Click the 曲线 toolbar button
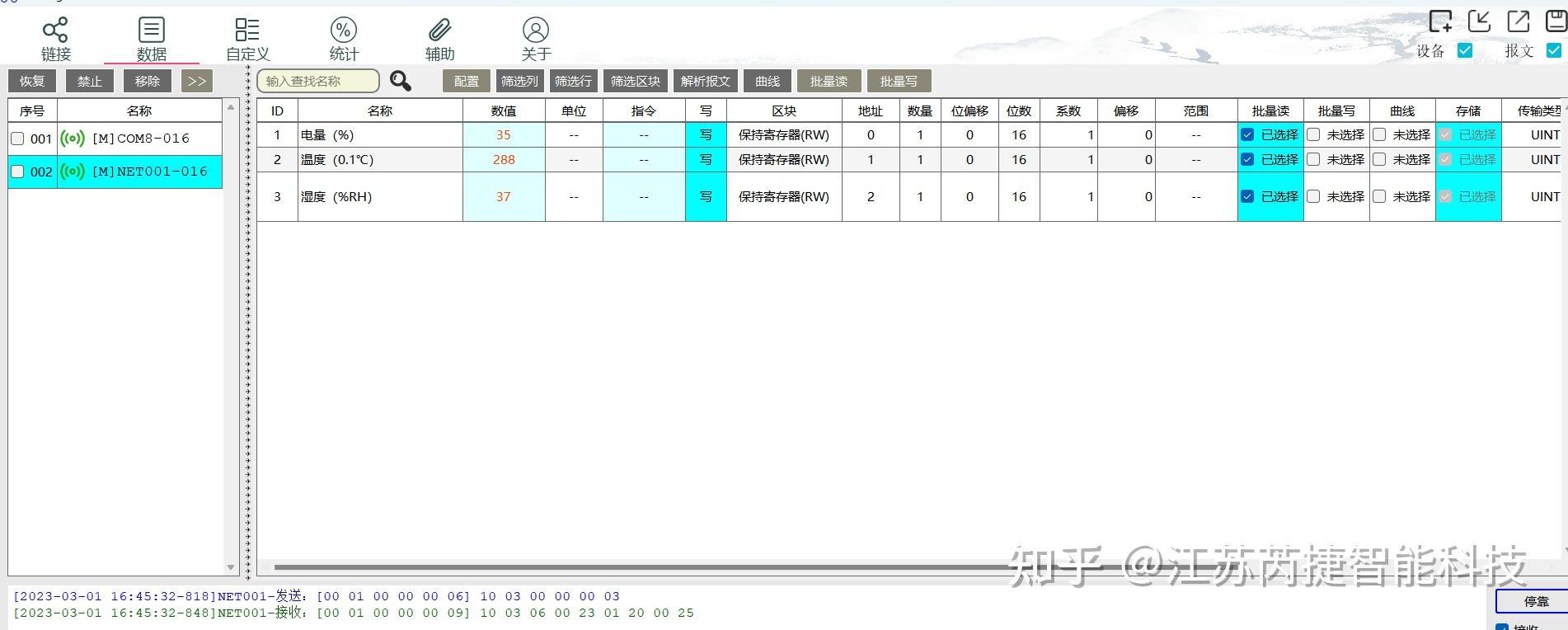This screenshot has height=630, width=1568. coord(768,81)
